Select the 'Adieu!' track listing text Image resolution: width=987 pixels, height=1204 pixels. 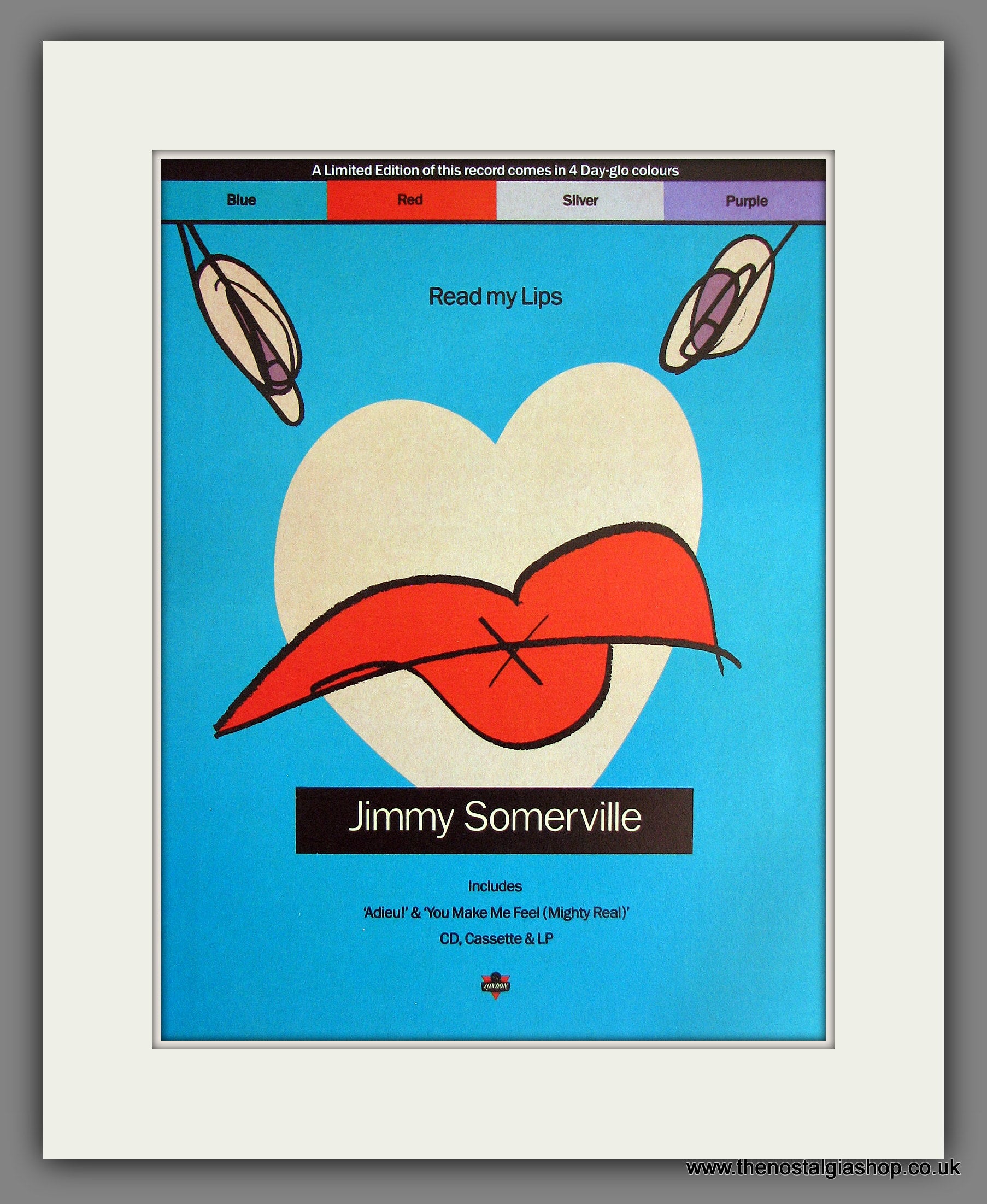(385, 912)
